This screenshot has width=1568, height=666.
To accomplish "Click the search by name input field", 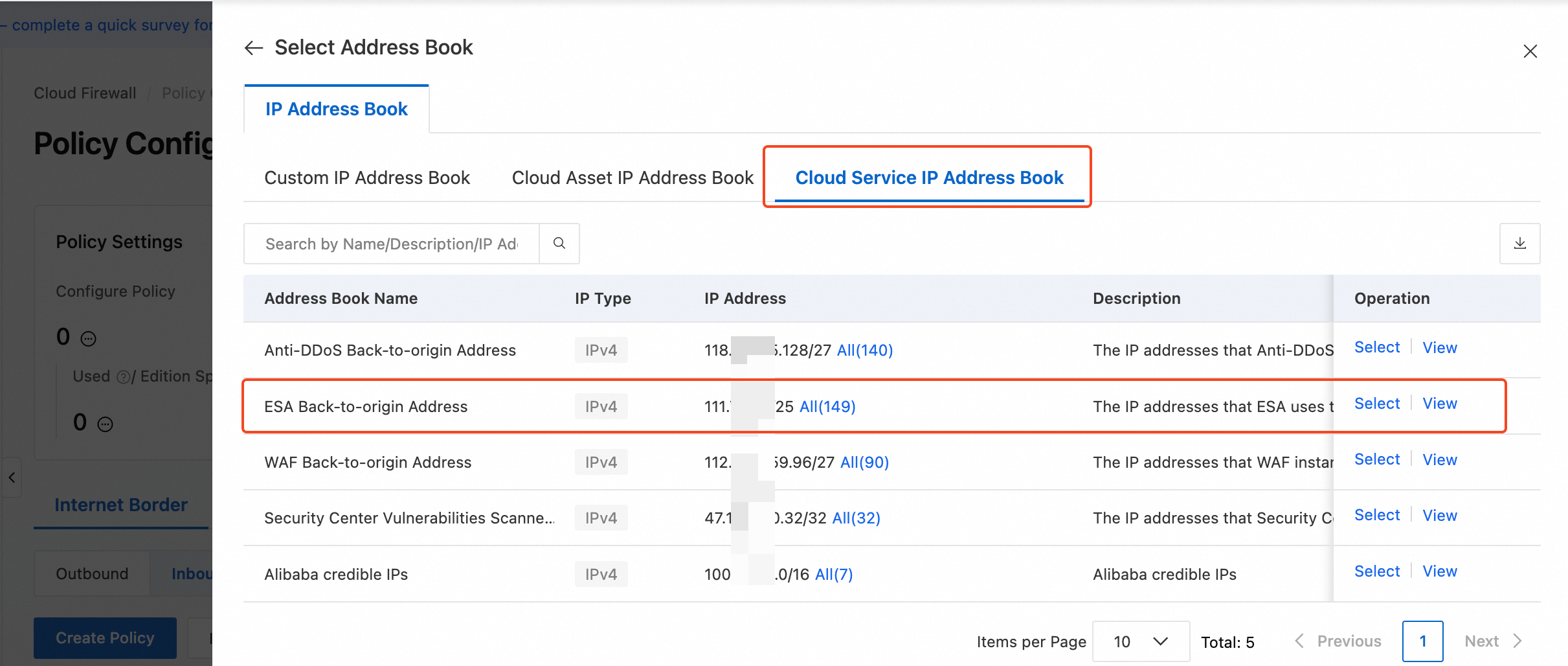I will (x=392, y=244).
